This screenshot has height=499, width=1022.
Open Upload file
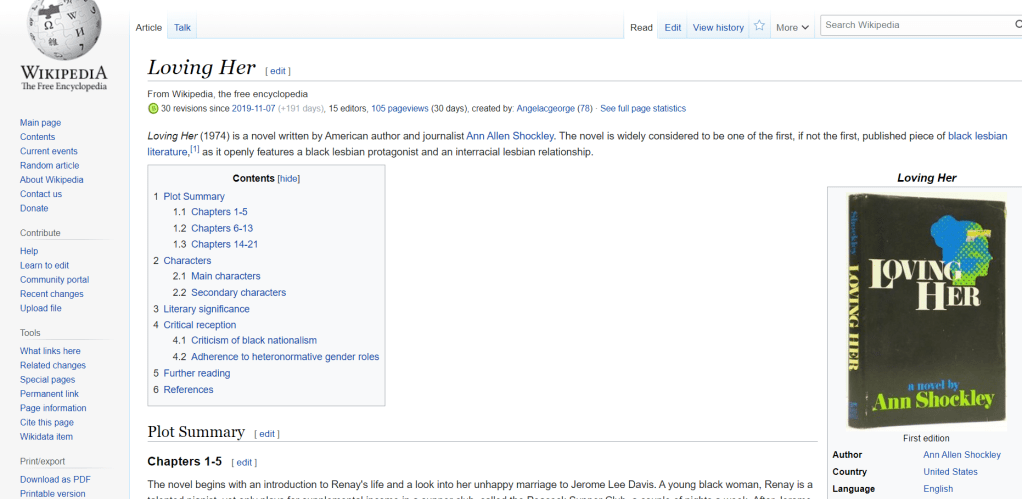[x=40, y=308]
